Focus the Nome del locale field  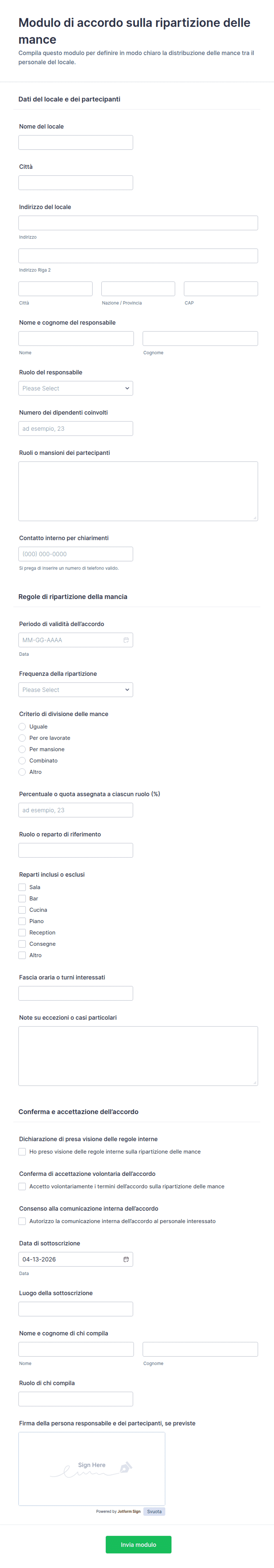[75, 142]
